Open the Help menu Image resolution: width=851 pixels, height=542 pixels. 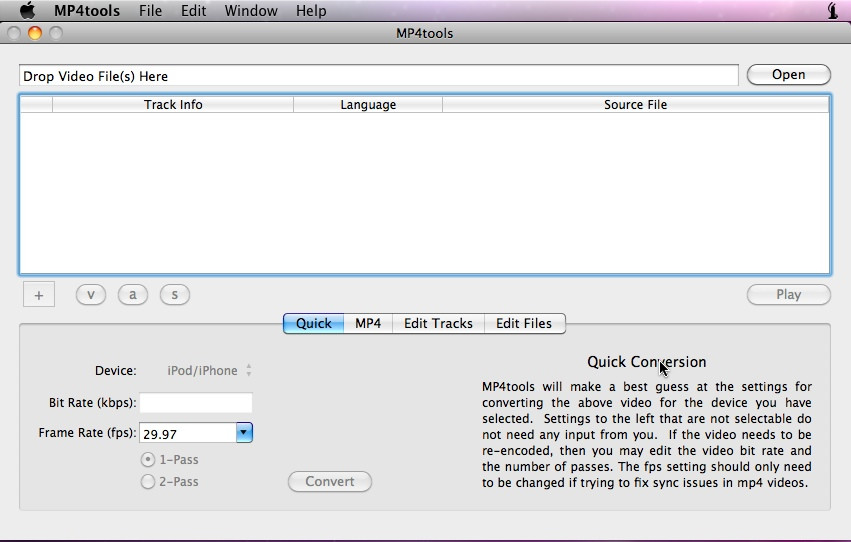311,10
